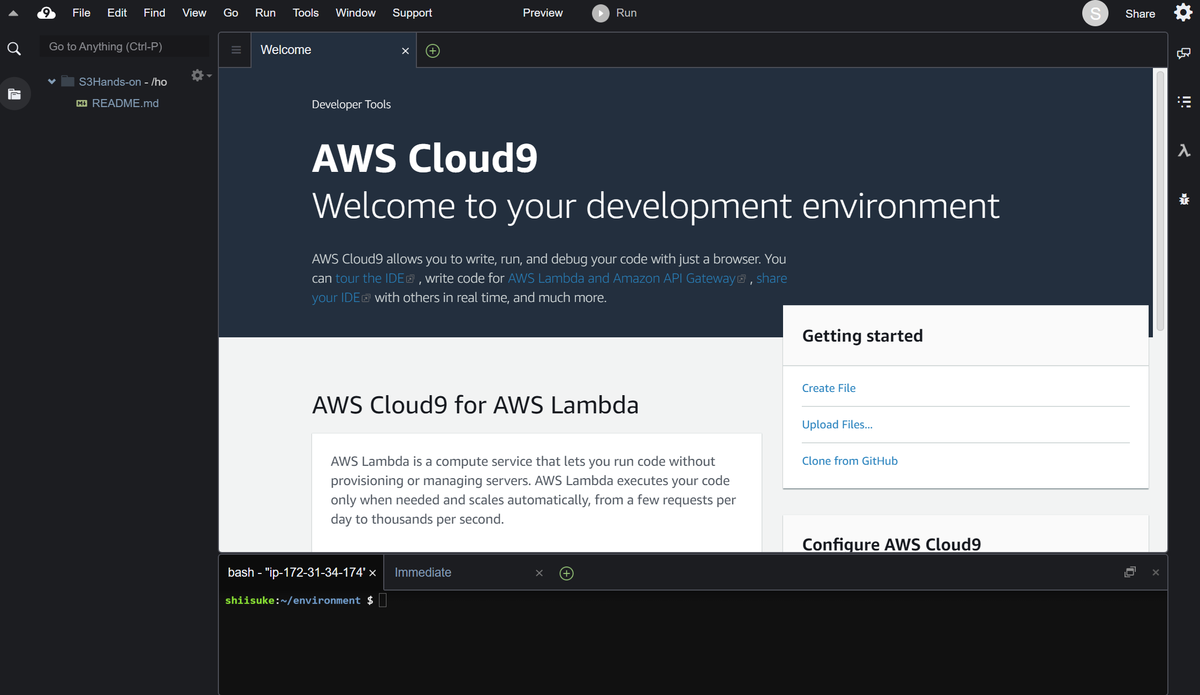Open the View menu
Image resolution: width=1200 pixels, height=695 pixels.
tap(195, 13)
